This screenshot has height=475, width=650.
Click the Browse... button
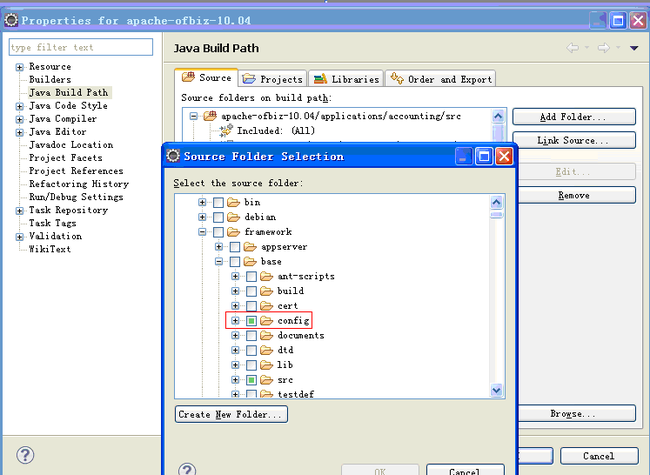[576, 414]
